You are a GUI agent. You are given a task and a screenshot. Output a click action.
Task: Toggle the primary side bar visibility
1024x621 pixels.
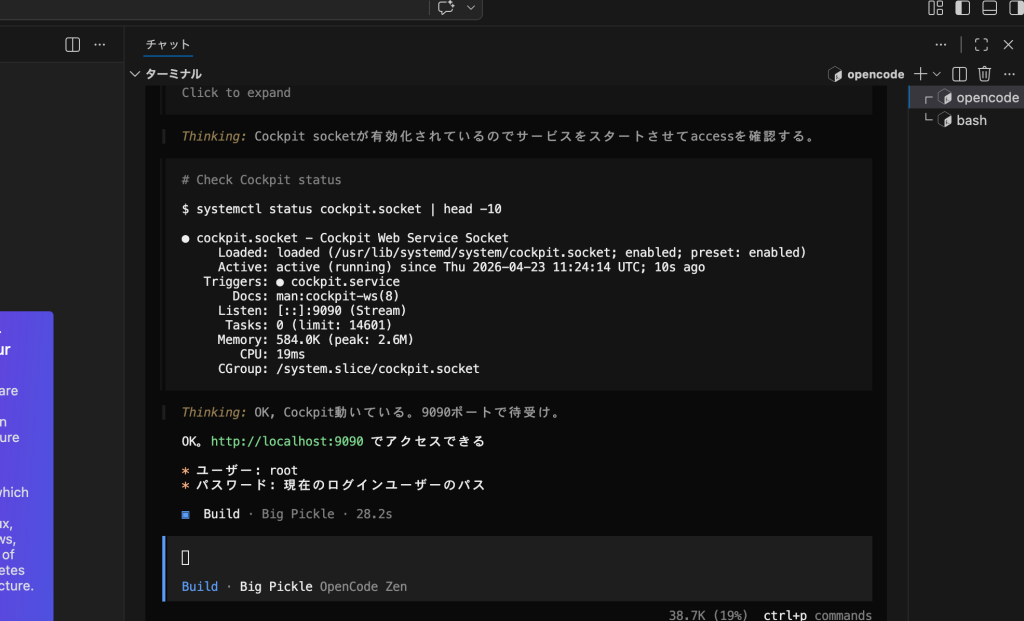962,8
